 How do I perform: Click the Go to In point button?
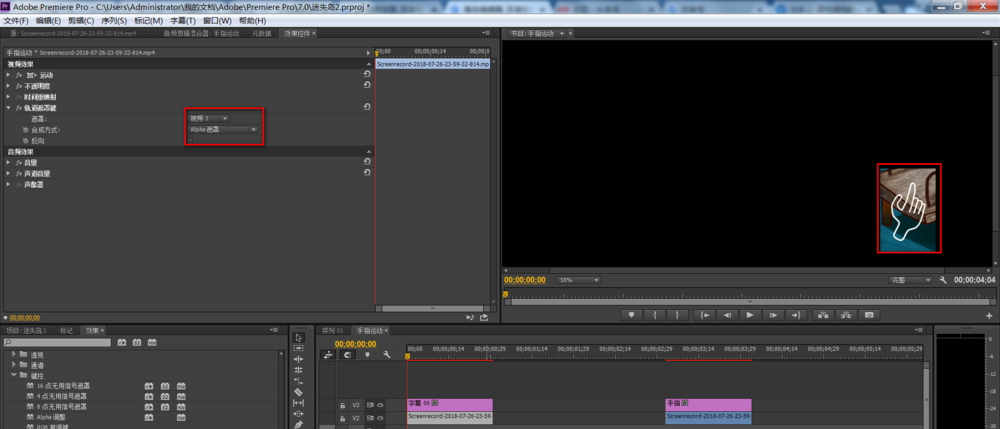[705, 314]
